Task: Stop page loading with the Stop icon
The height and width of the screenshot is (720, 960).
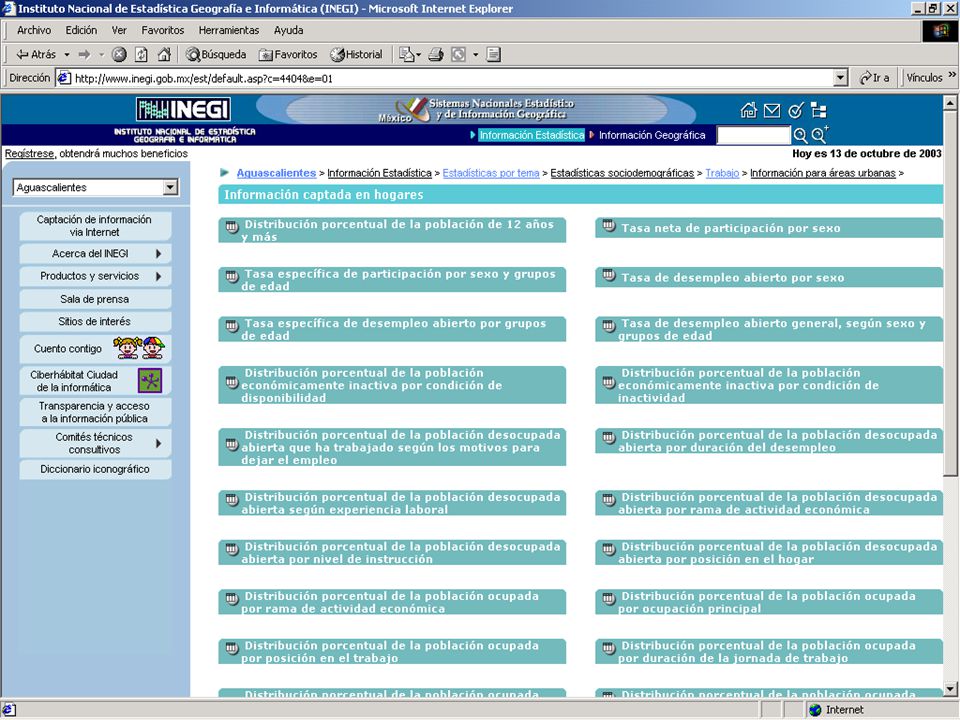Action: click(119, 54)
